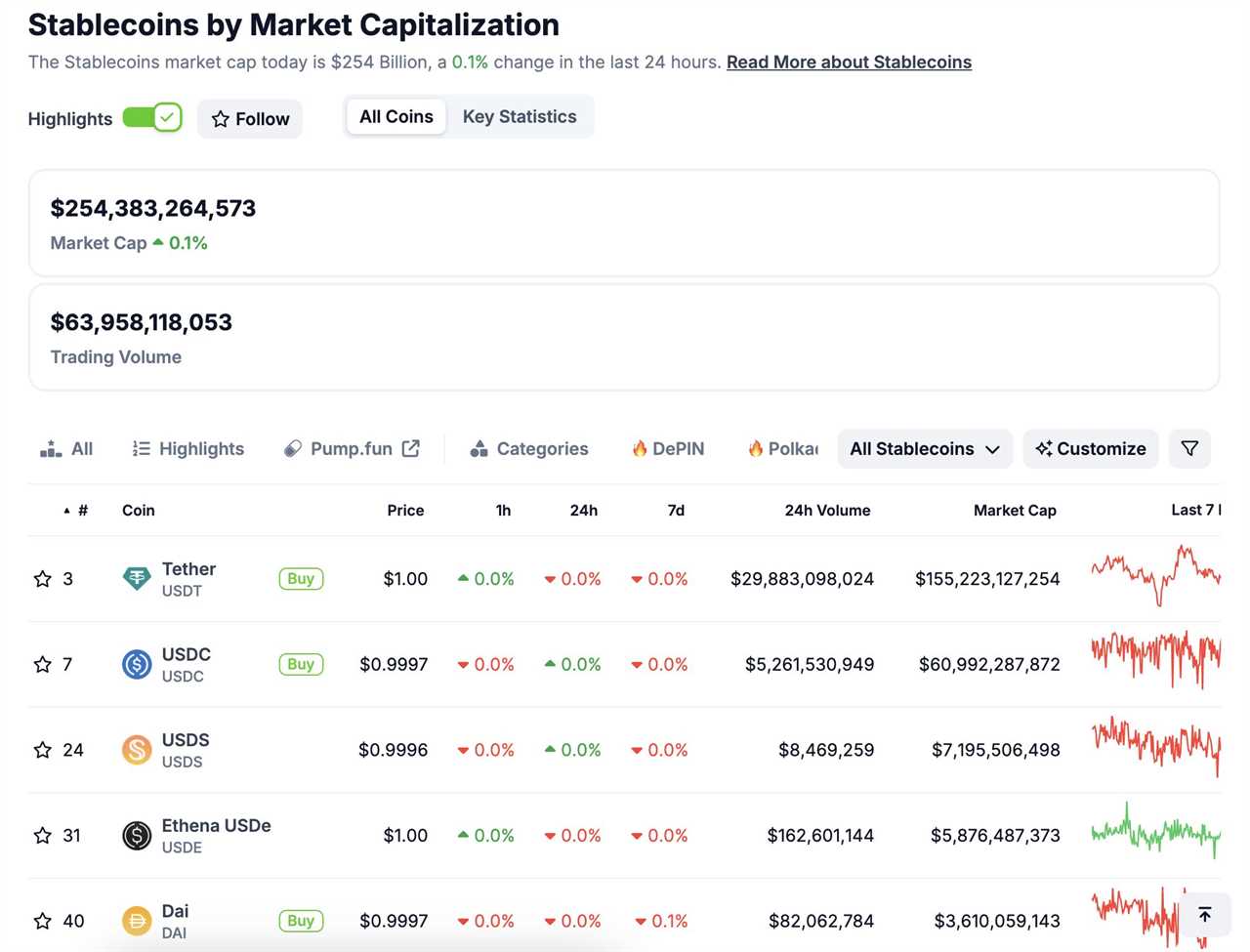Star the USDC row as favorite
The height and width of the screenshot is (952, 1250).
click(42, 664)
